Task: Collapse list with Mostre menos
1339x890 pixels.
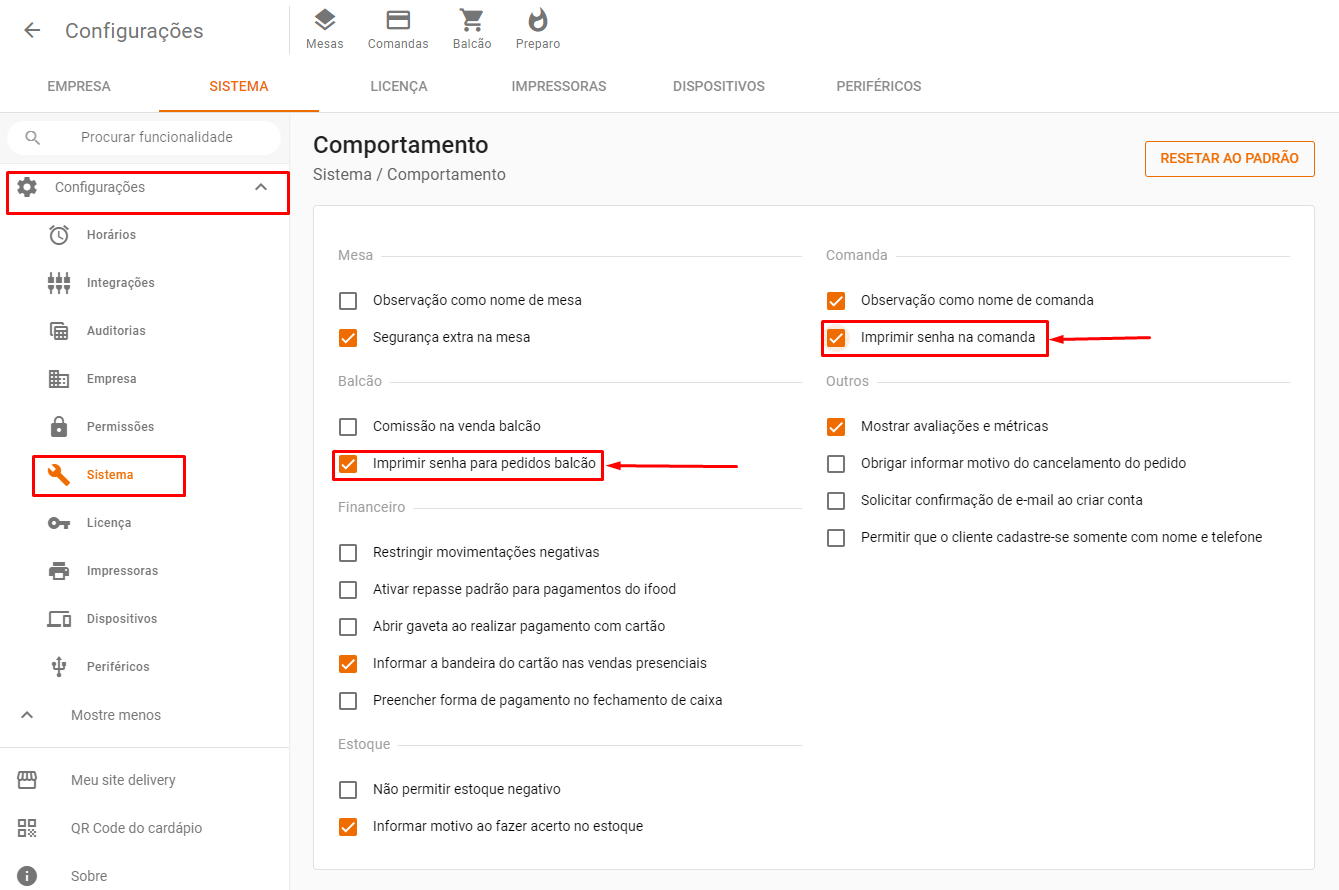Action: click(115, 715)
